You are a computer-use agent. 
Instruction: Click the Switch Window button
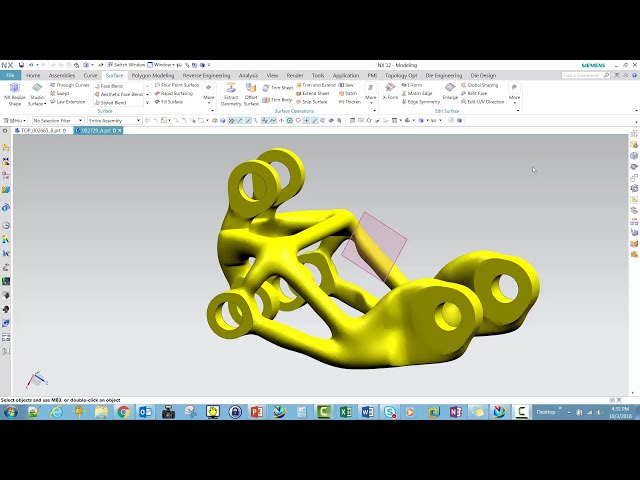tap(126, 65)
